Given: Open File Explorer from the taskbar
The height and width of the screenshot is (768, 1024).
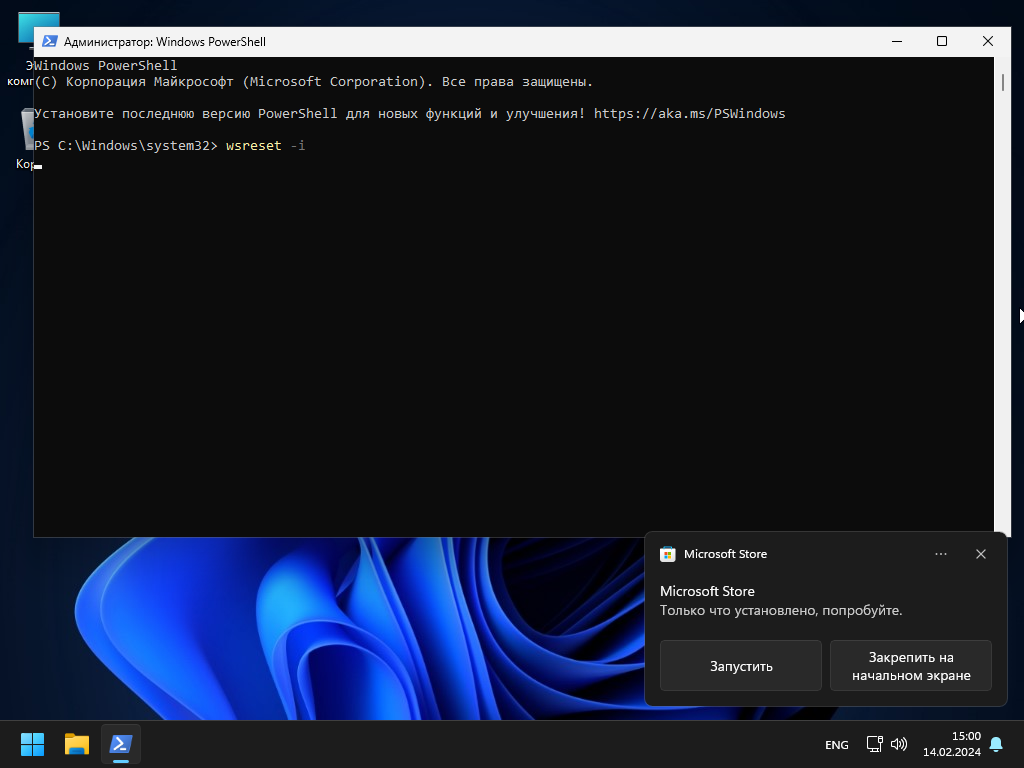Looking at the screenshot, I should pos(77,744).
